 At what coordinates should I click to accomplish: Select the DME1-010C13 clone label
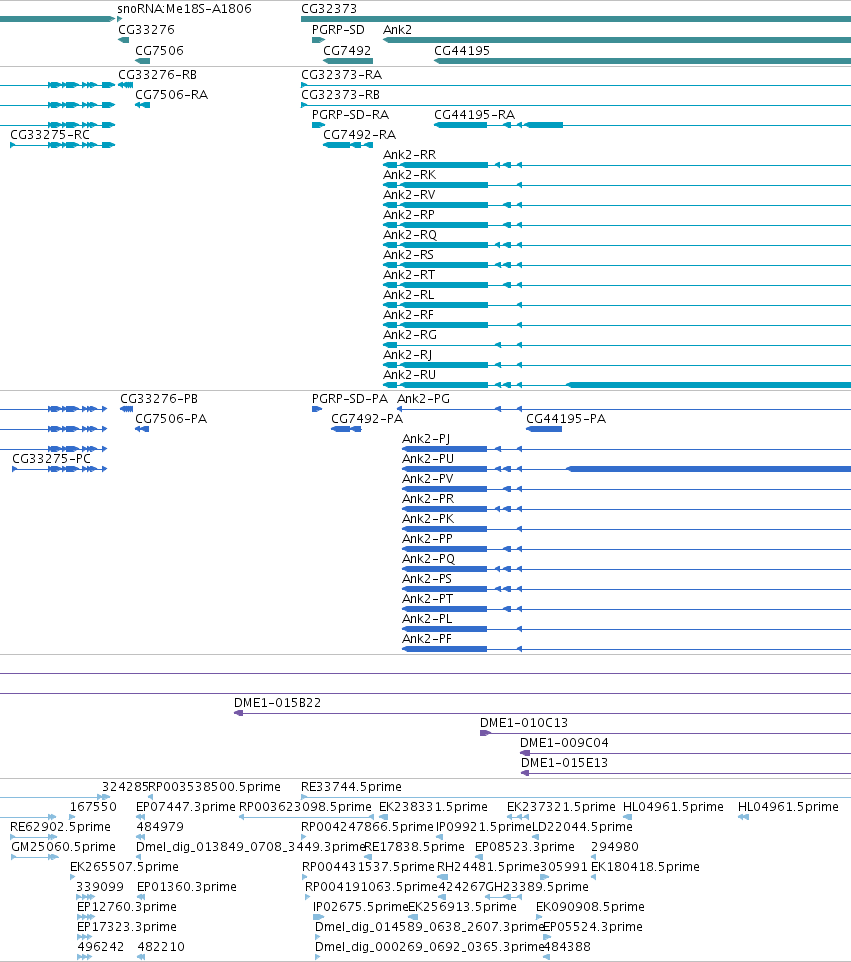click(x=524, y=723)
